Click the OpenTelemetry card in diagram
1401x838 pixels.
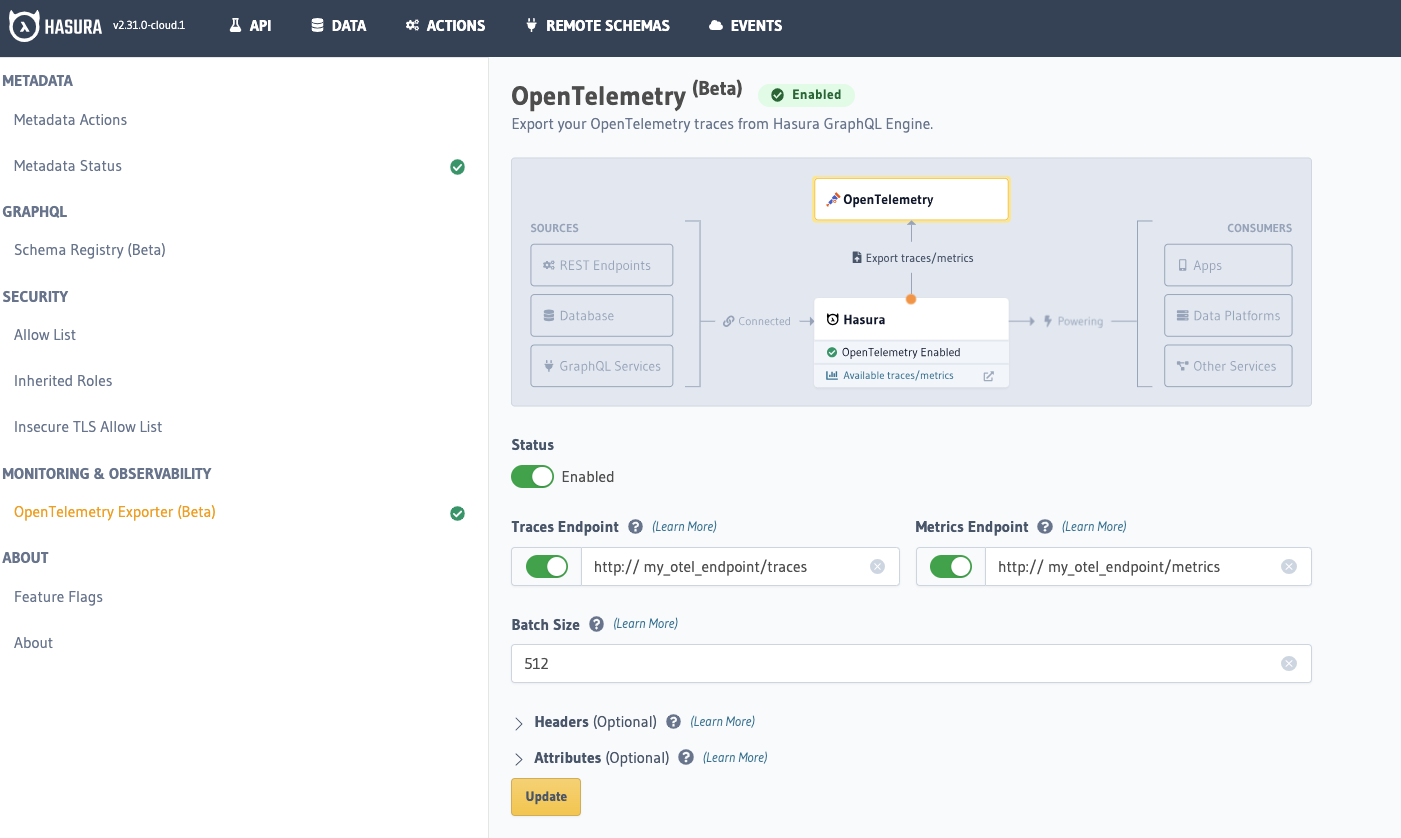(911, 199)
